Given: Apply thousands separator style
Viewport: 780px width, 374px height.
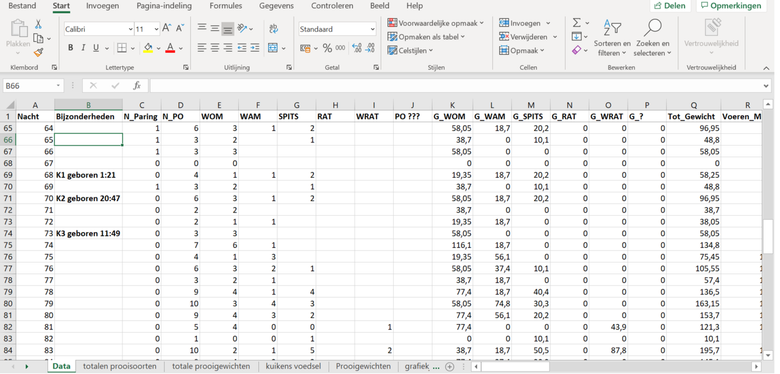Looking at the screenshot, I should point(340,48).
